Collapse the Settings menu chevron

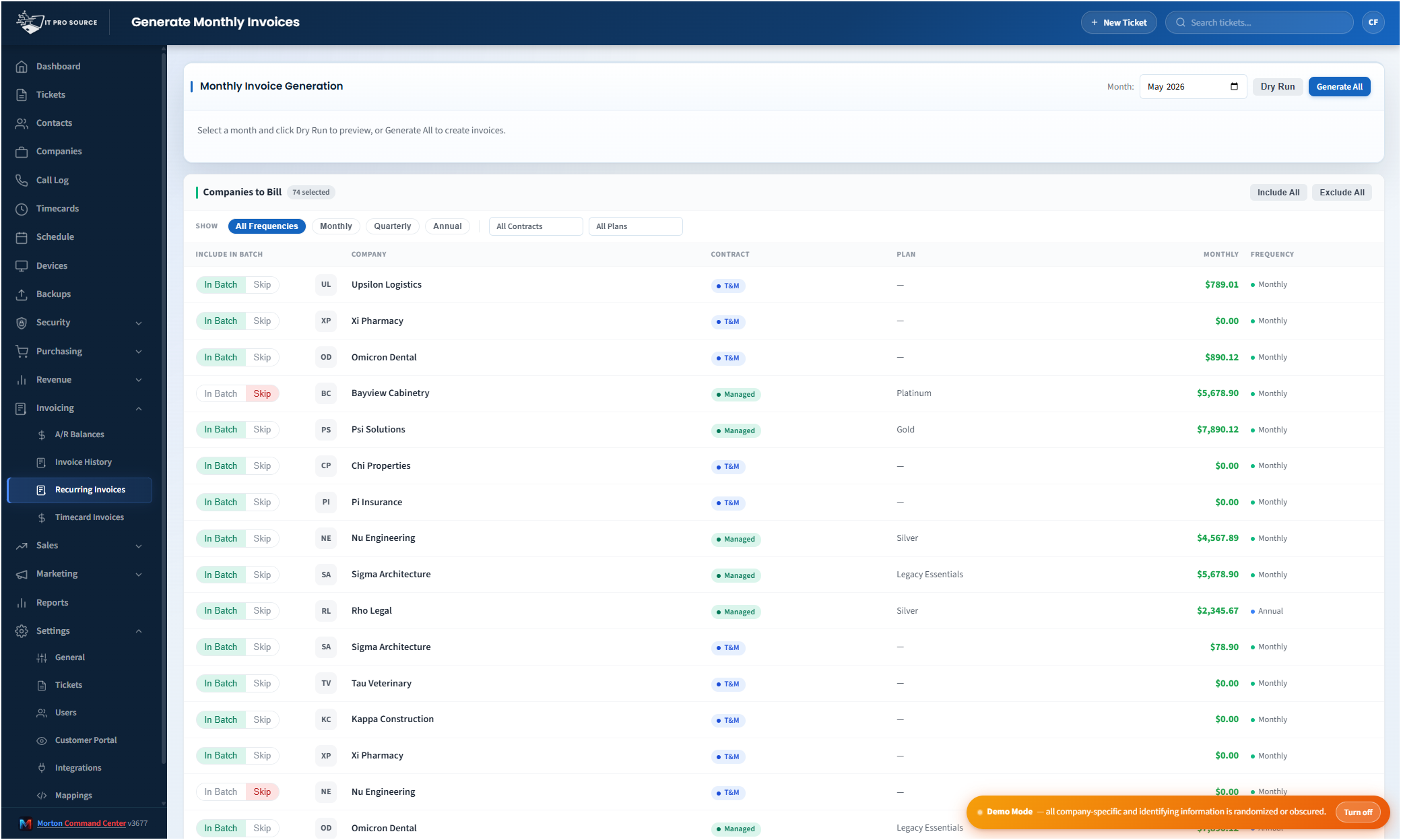(x=139, y=631)
